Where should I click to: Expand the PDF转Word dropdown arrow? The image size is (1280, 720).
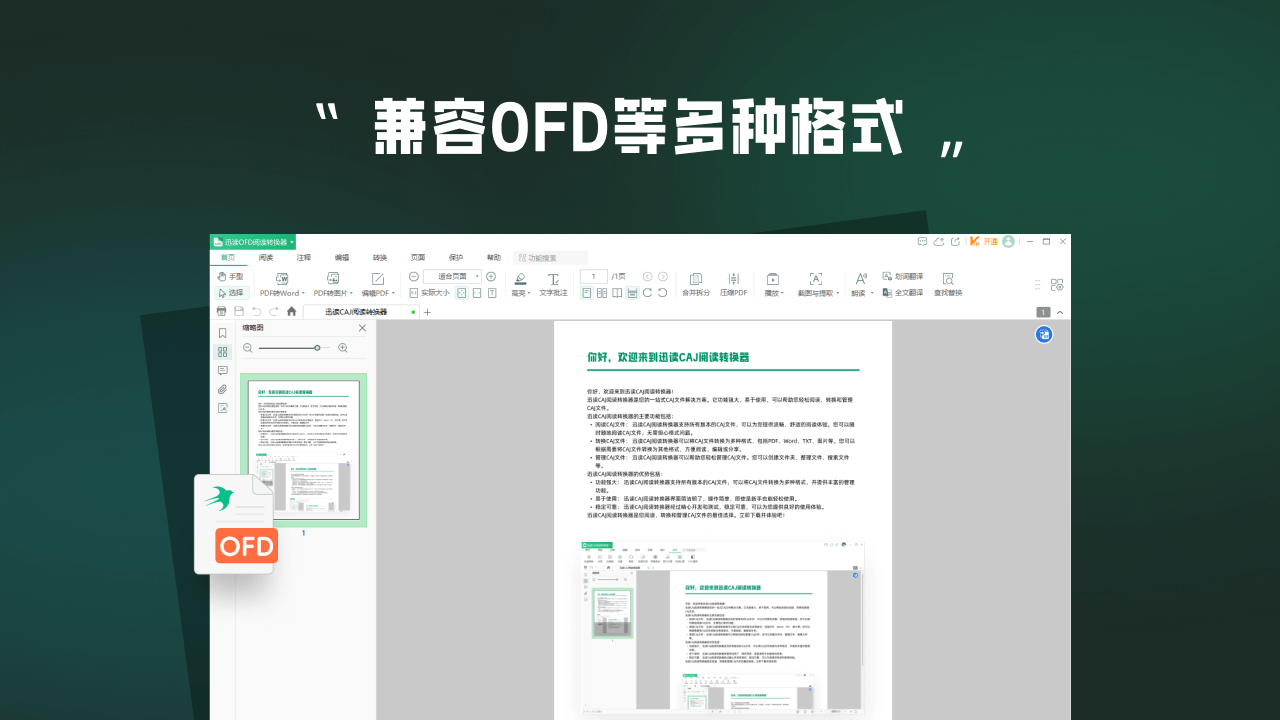(x=303, y=293)
